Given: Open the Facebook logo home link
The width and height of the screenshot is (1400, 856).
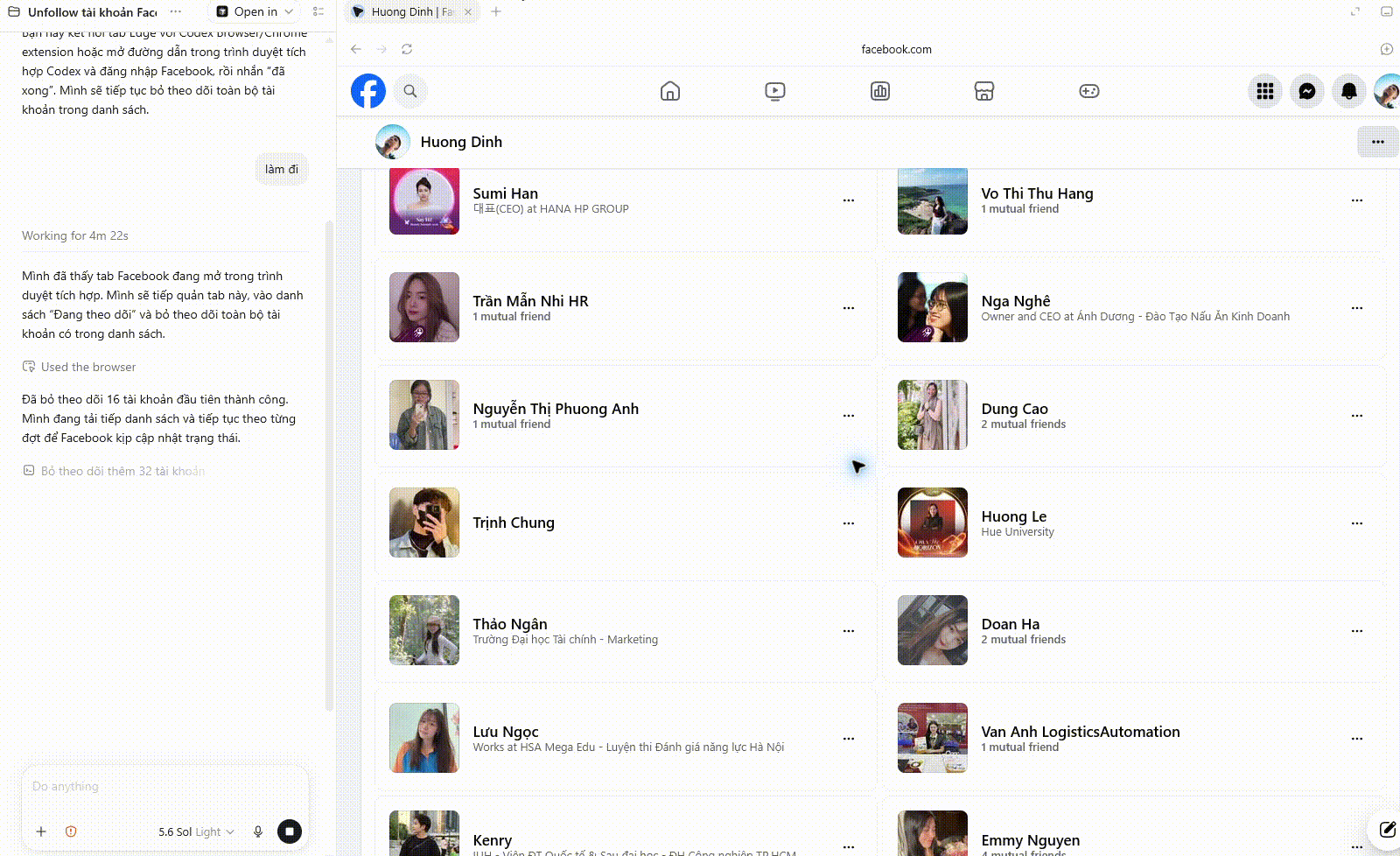Looking at the screenshot, I should [x=368, y=91].
